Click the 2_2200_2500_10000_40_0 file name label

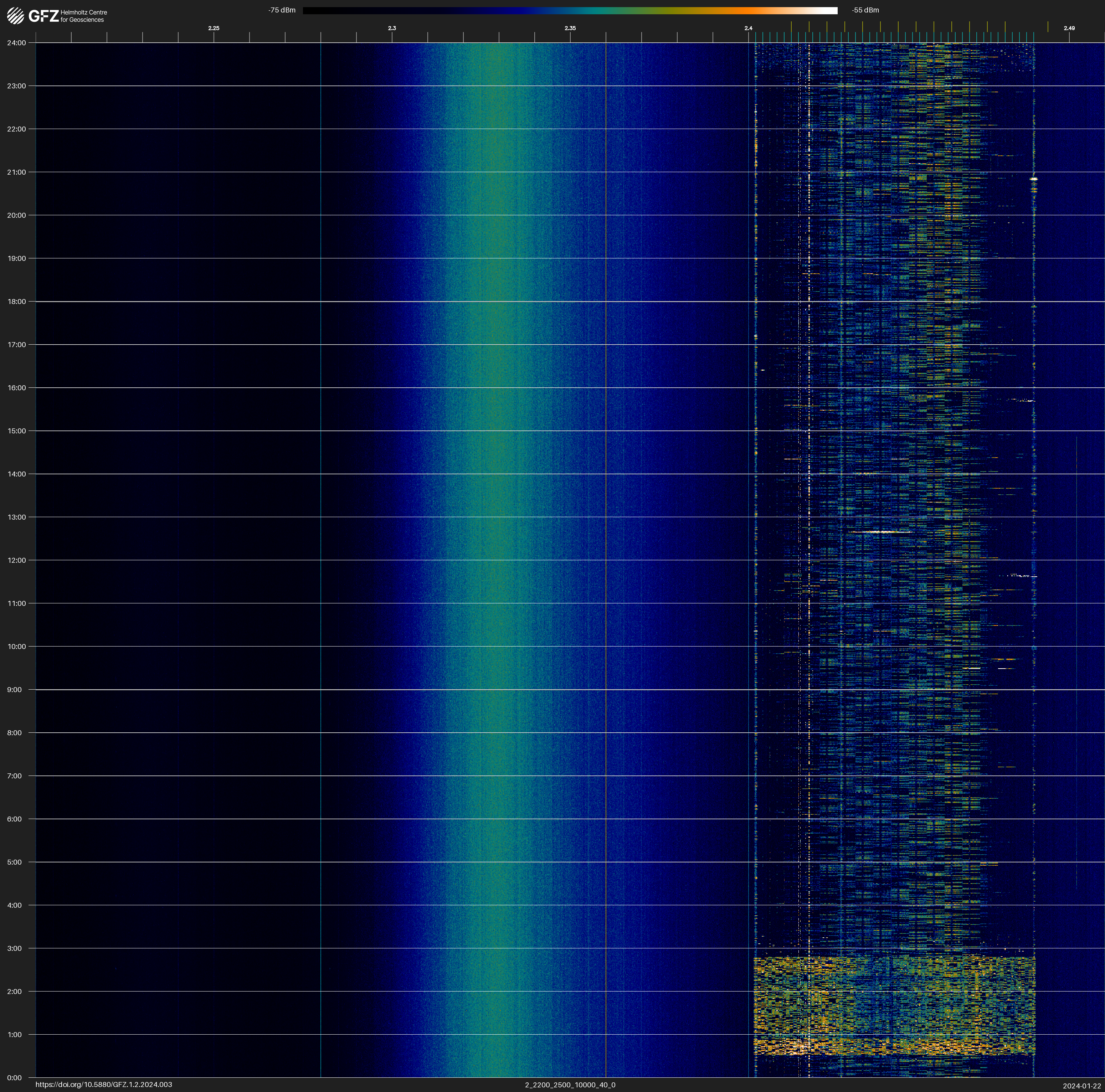[570, 1085]
